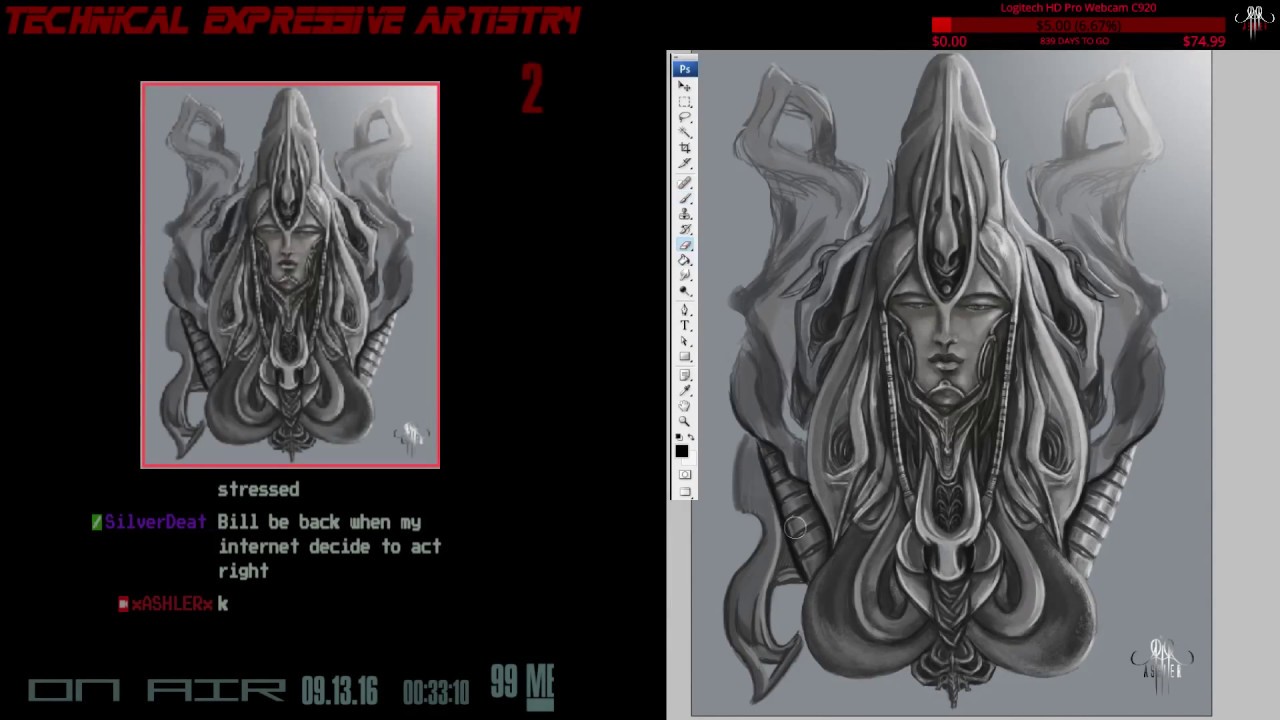Select the Eyedropper tool
Screen dimensions: 1280x720
pos(685,391)
